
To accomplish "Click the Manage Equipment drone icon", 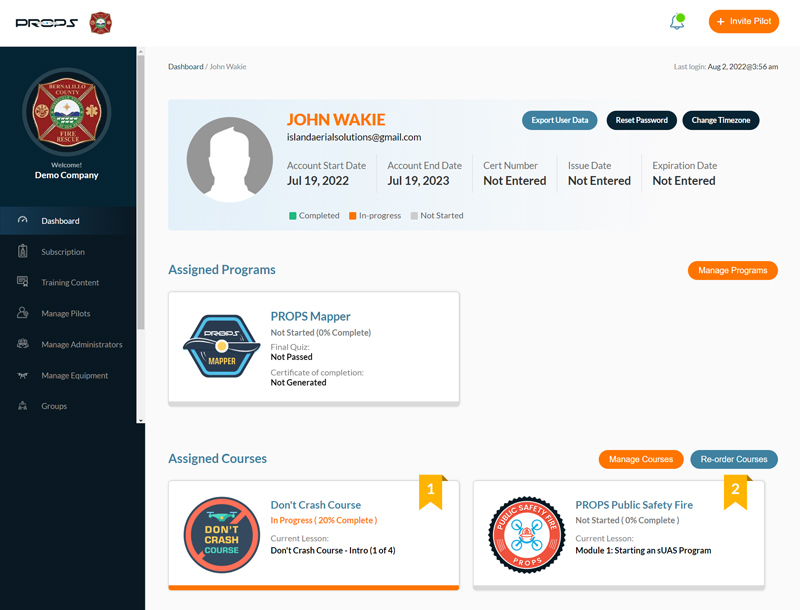I will click(x=23, y=376).
